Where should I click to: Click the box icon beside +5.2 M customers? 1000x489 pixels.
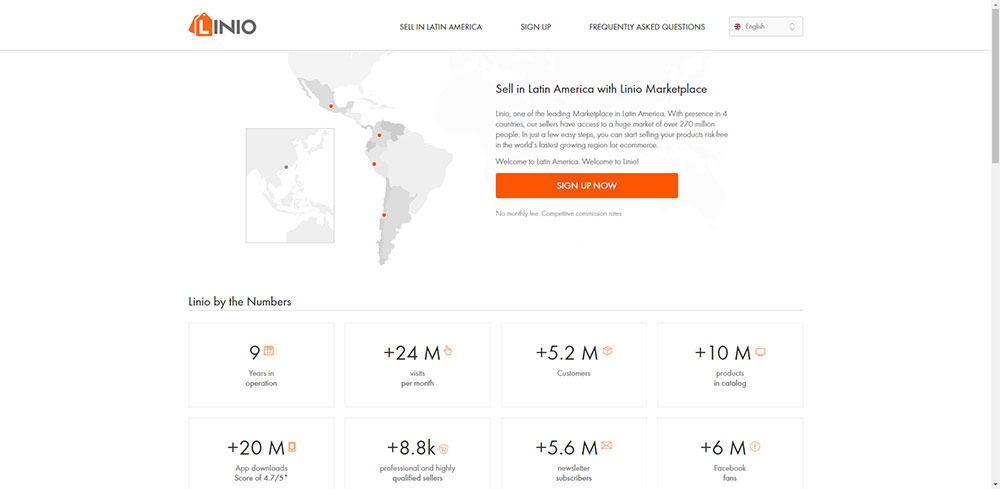click(607, 351)
